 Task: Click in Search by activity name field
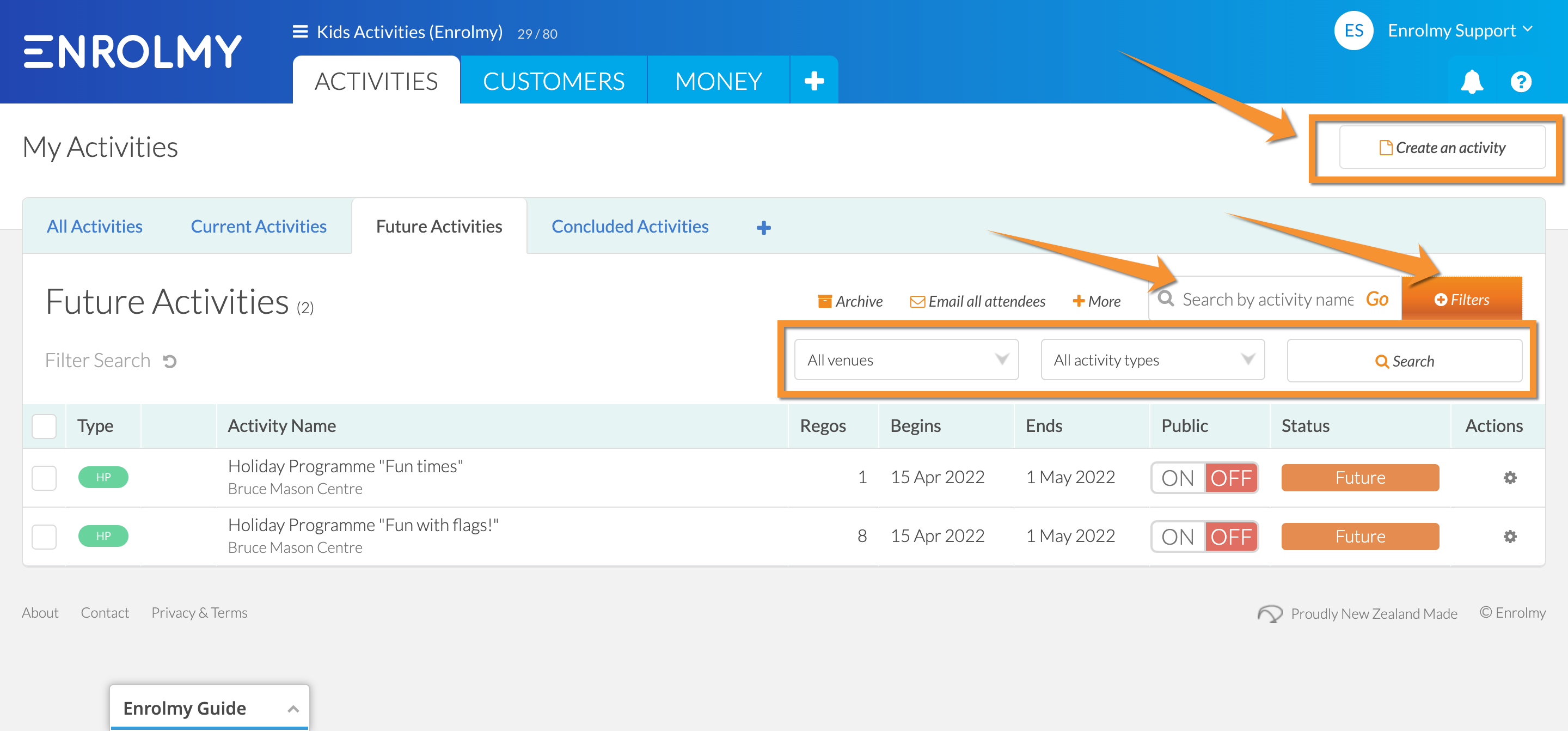(1268, 299)
